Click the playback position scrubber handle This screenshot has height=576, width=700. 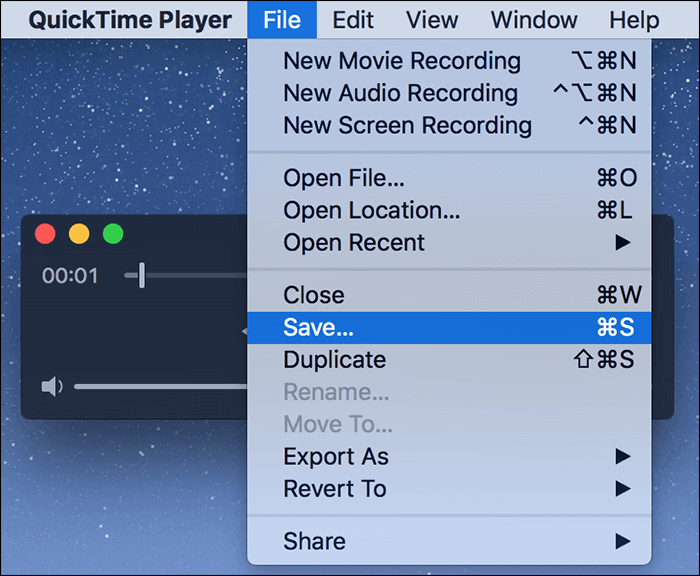(x=142, y=275)
